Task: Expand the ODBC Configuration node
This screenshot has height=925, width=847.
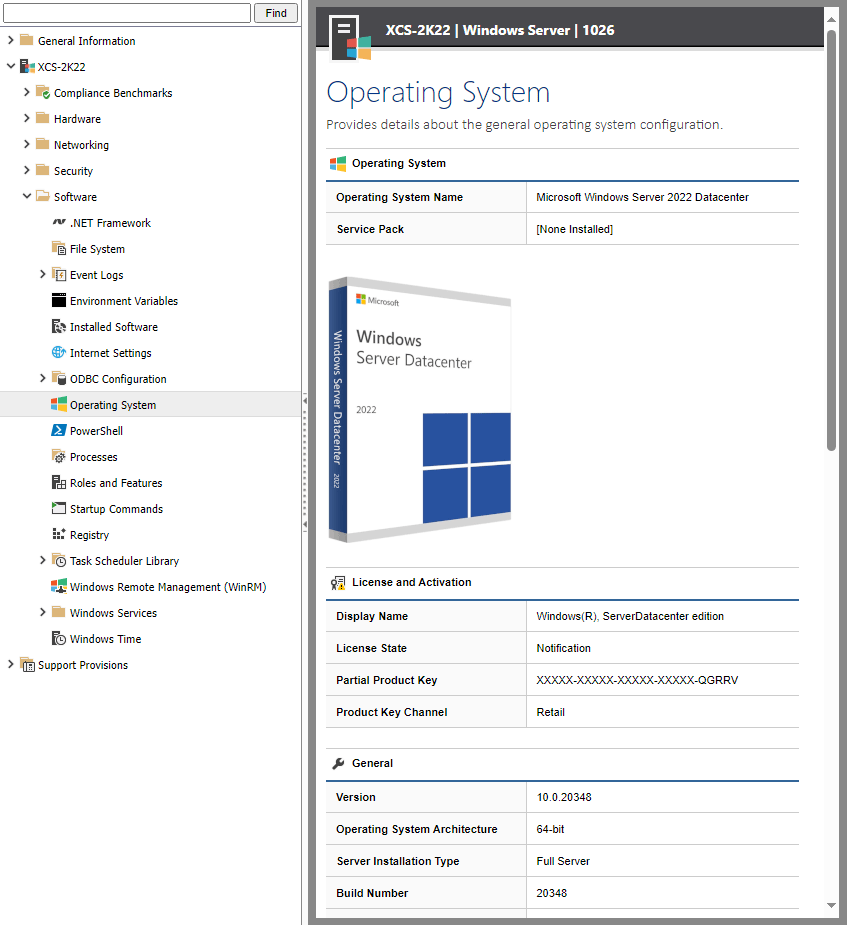Action: tap(42, 378)
